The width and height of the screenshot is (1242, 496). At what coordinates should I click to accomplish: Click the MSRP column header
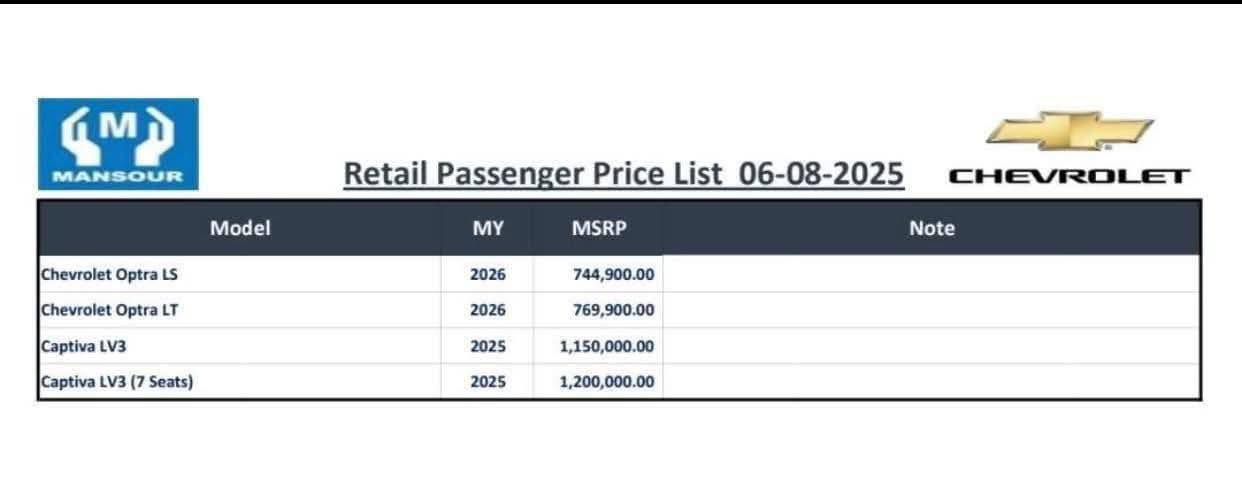coord(599,228)
